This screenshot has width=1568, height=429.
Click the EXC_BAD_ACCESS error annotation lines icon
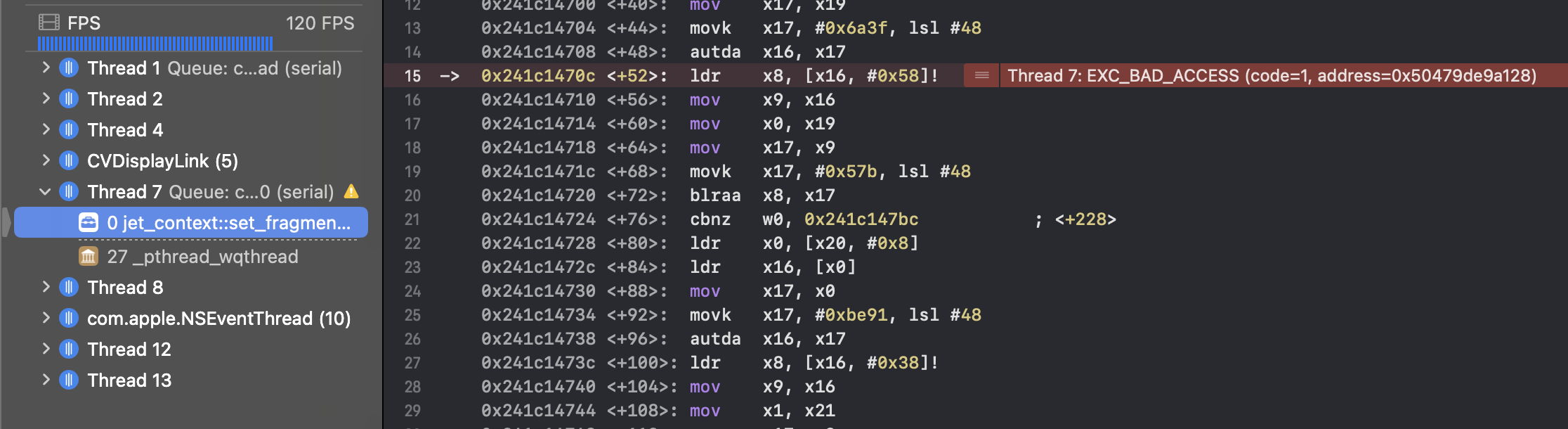point(982,75)
